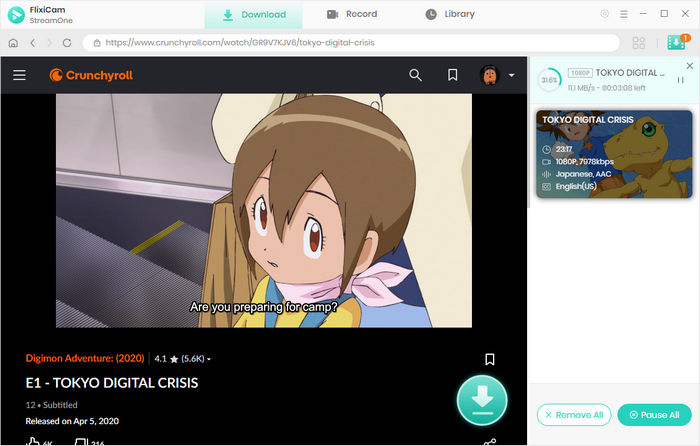The height and width of the screenshot is (446, 700).
Task: Expand the Crunchyroll profile avatar dropdown
Action: pos(496,75)
